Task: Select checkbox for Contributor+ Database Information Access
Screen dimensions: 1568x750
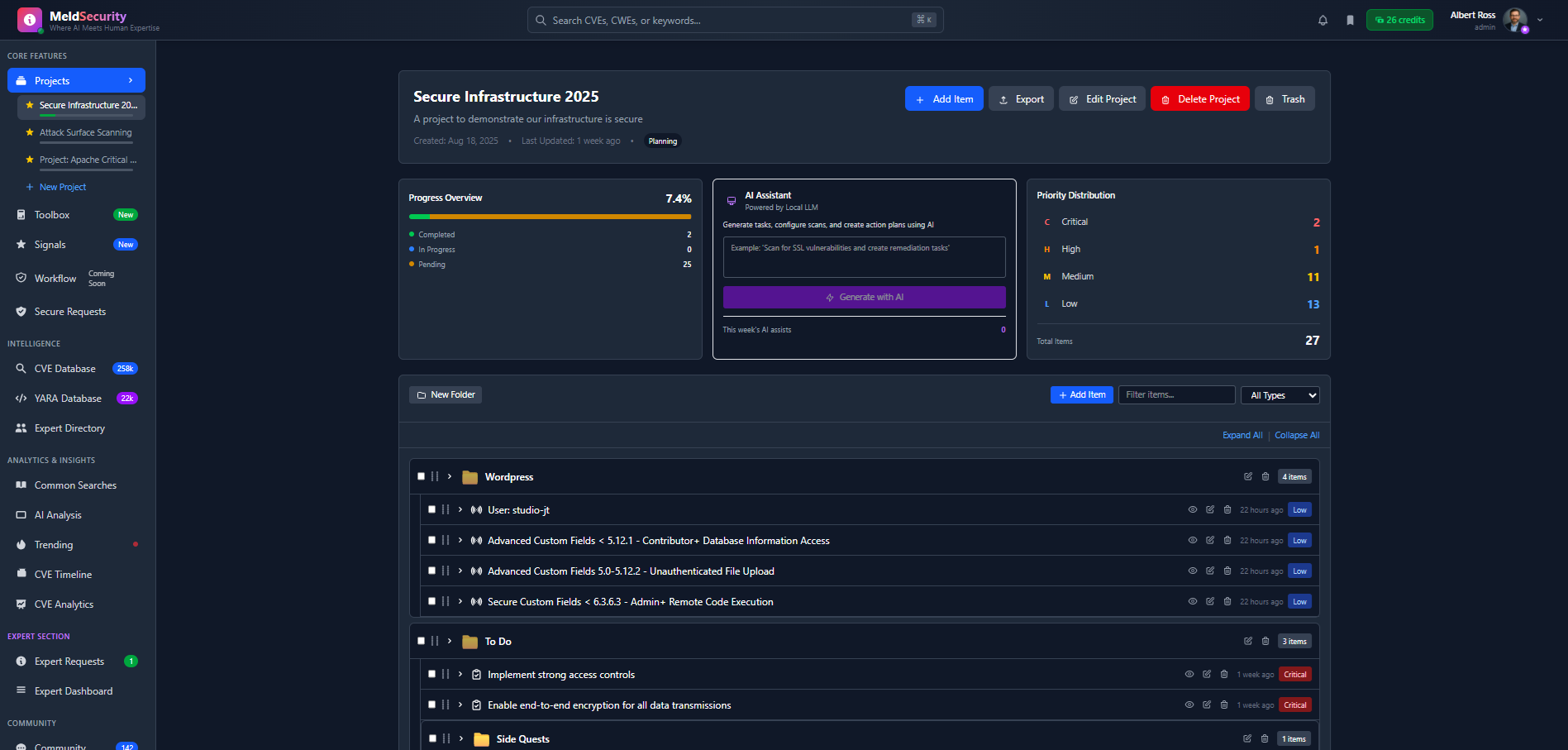Action: [431, 540]
